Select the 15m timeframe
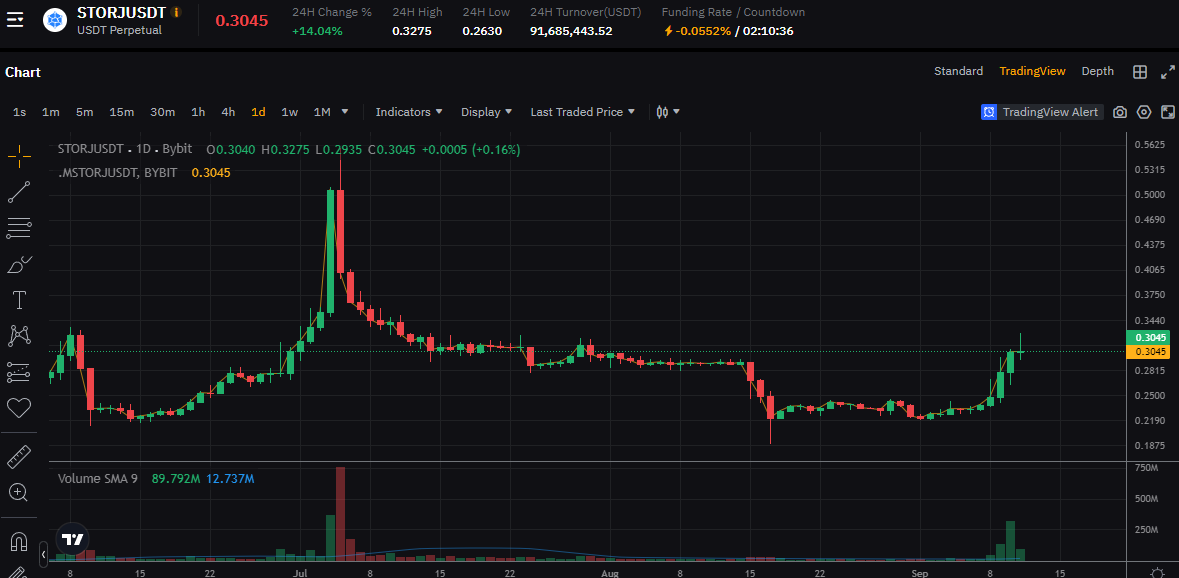Viewport: 1179px width, 578px height. [x=121, y=112]
